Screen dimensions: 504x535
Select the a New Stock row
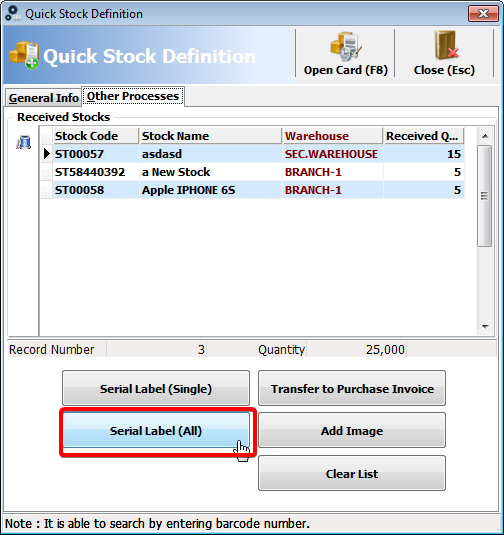pos(253,172)
